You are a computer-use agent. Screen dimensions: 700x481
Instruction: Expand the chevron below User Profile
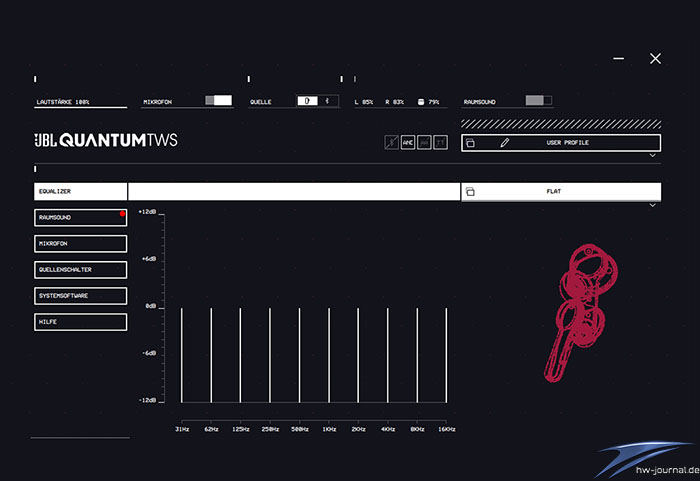click(x=652, y=155)
